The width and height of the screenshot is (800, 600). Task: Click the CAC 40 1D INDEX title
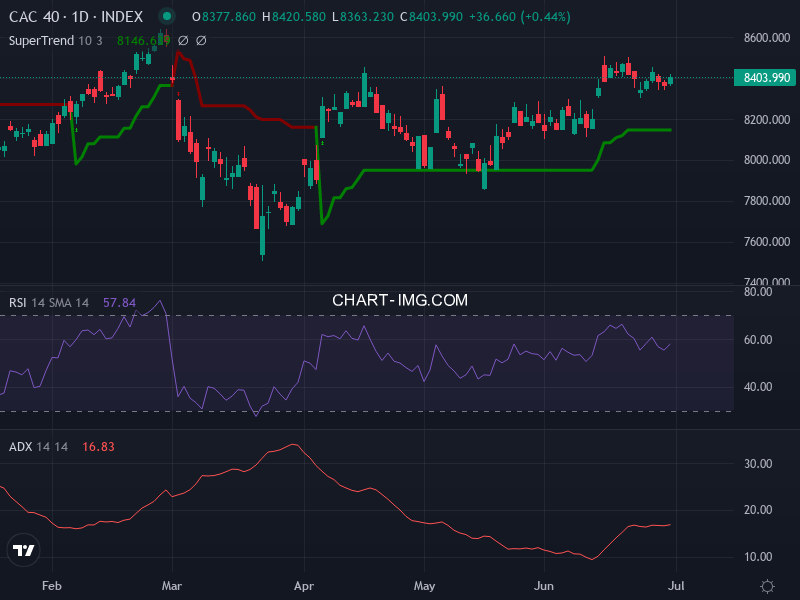coord(76,17)
